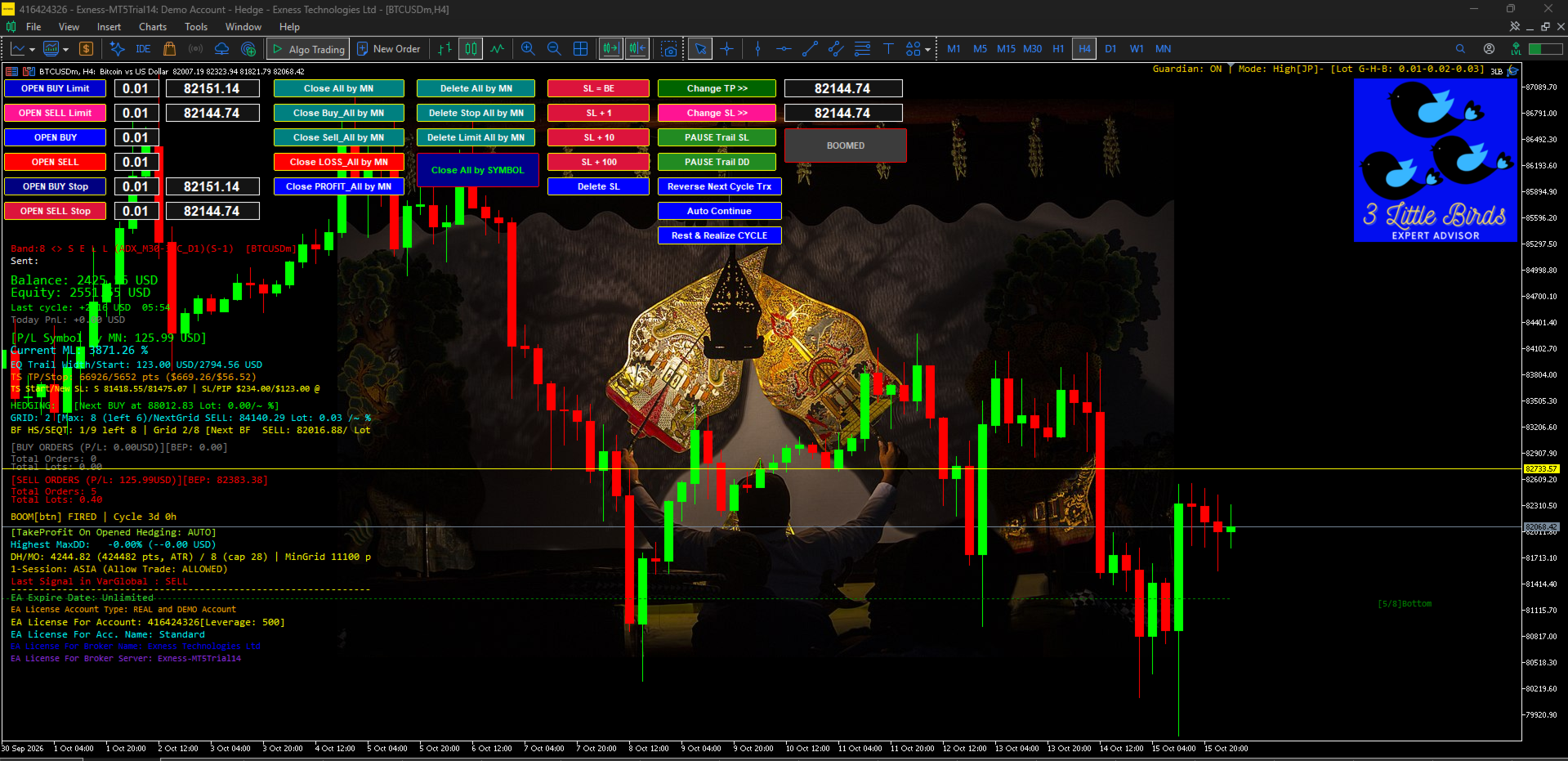Select the equidistant channel tool
Image resolution: width=1568 pixels, height=761 pixels.
pos(836,49)
